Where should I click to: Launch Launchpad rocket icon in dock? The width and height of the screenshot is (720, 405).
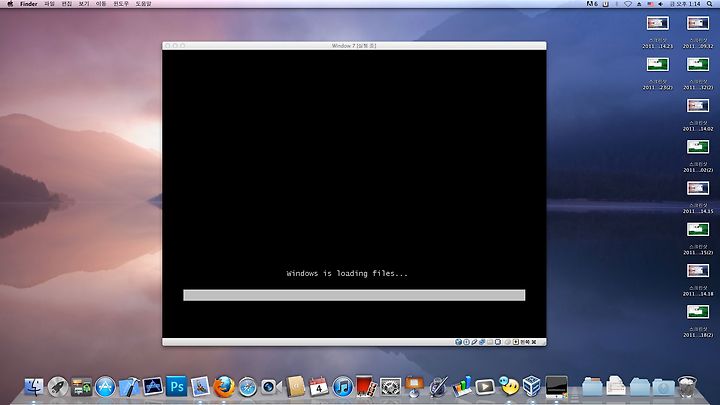point(58,387)
